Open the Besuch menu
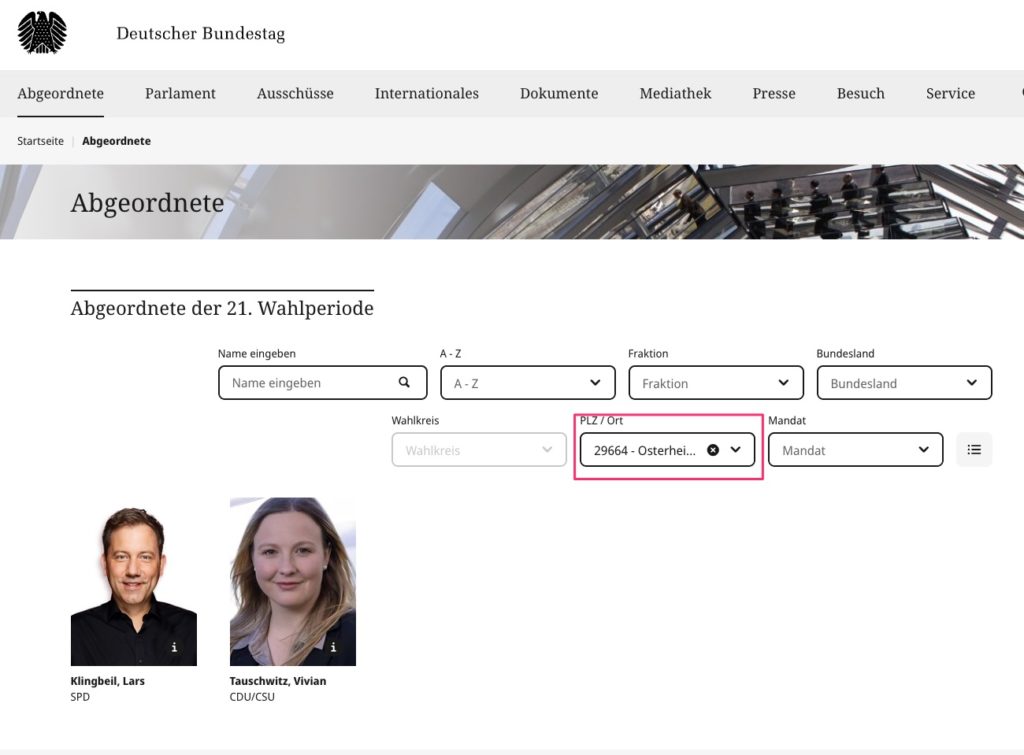 (x=861, y=93)
